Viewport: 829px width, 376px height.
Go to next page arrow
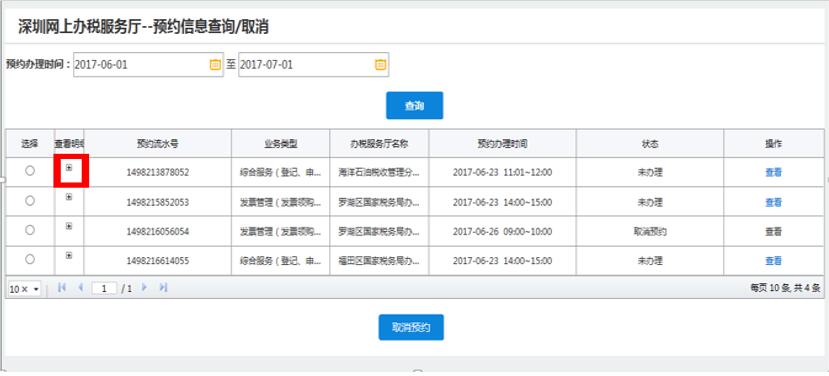[144, 288]
